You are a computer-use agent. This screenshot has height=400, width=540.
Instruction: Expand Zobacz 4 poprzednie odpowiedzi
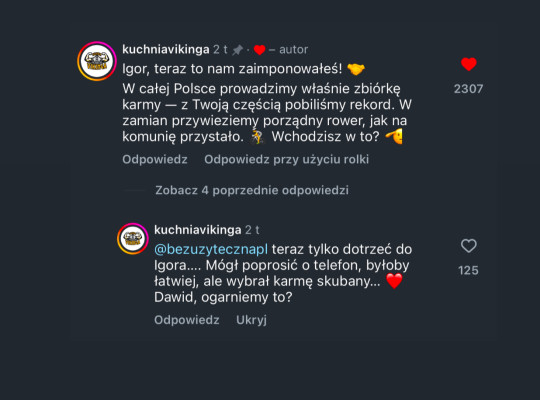pyautogui.click(x=252, y=190)
